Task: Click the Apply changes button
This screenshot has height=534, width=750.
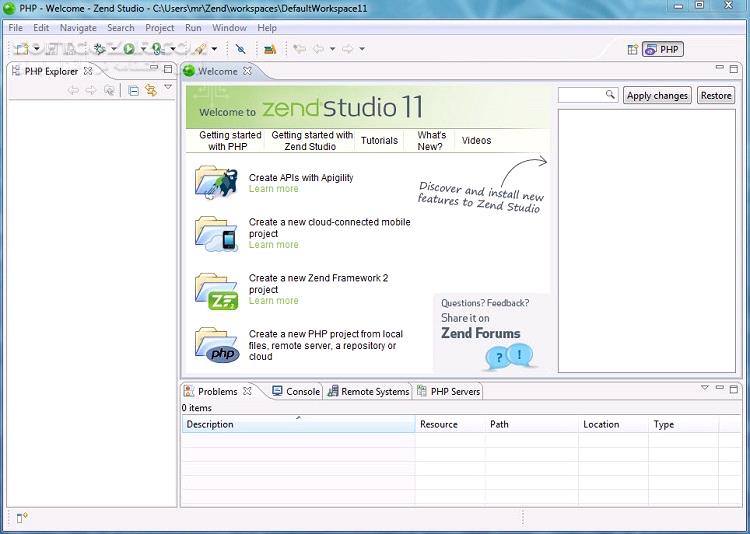Action: click(x=657, y=95)
